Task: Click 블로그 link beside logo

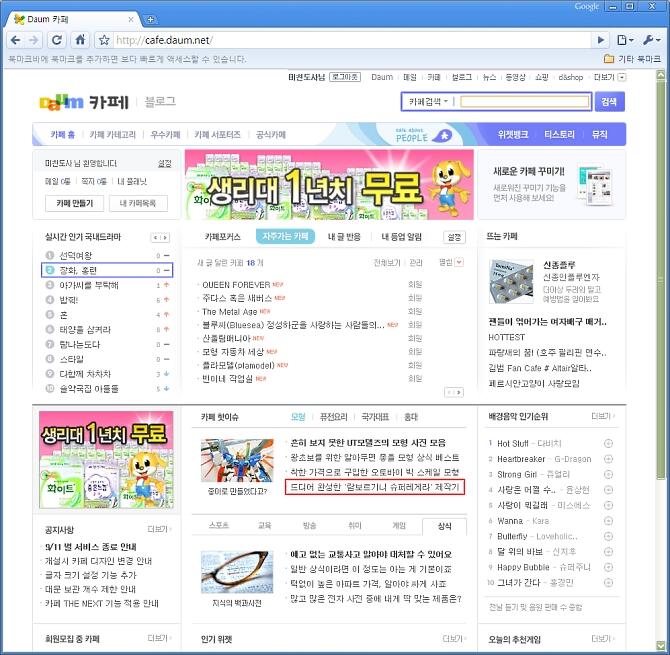Action: (160, 102)
